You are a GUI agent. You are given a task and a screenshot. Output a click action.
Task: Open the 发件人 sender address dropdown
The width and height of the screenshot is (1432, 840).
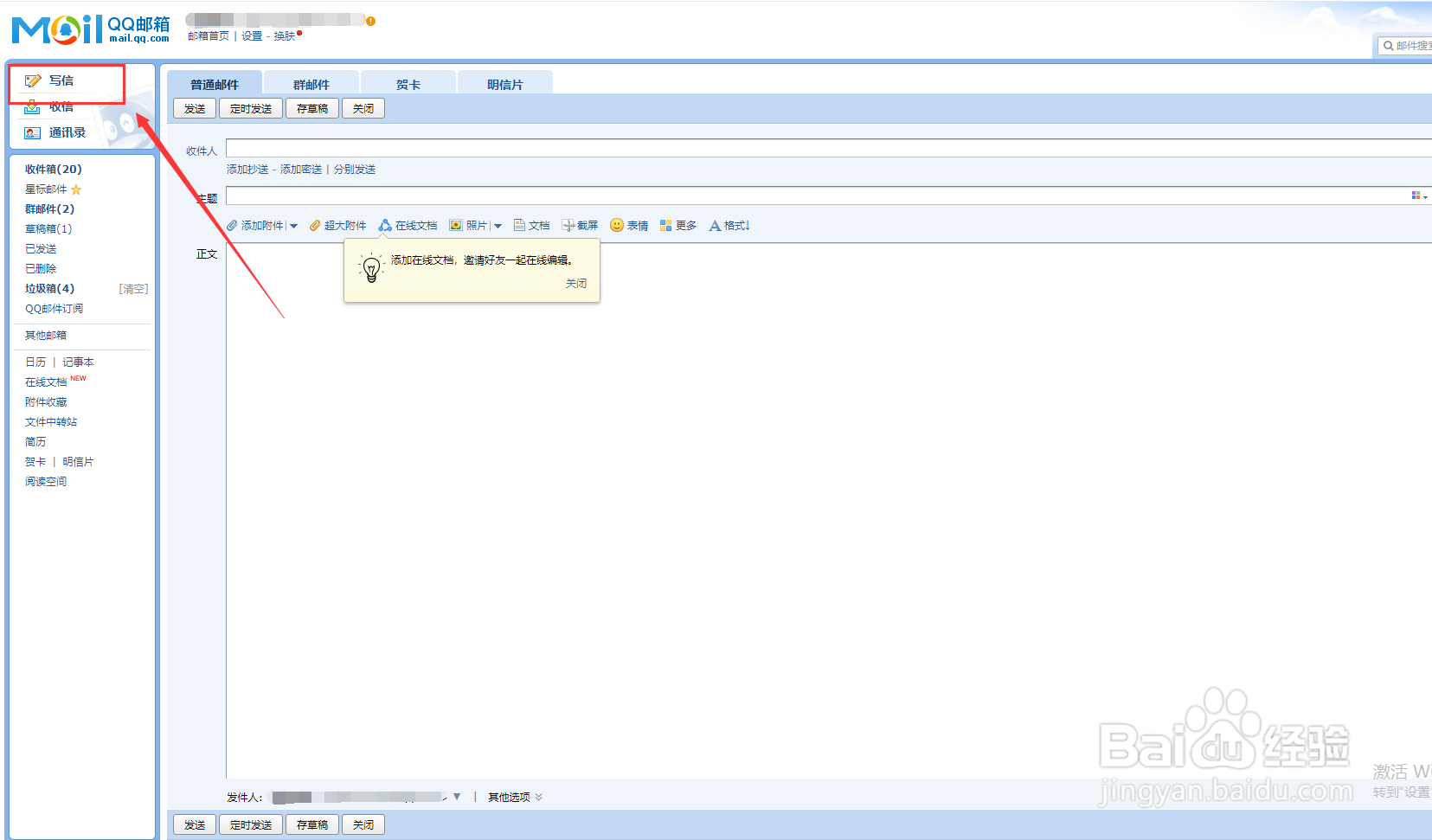tap(457, 797)
